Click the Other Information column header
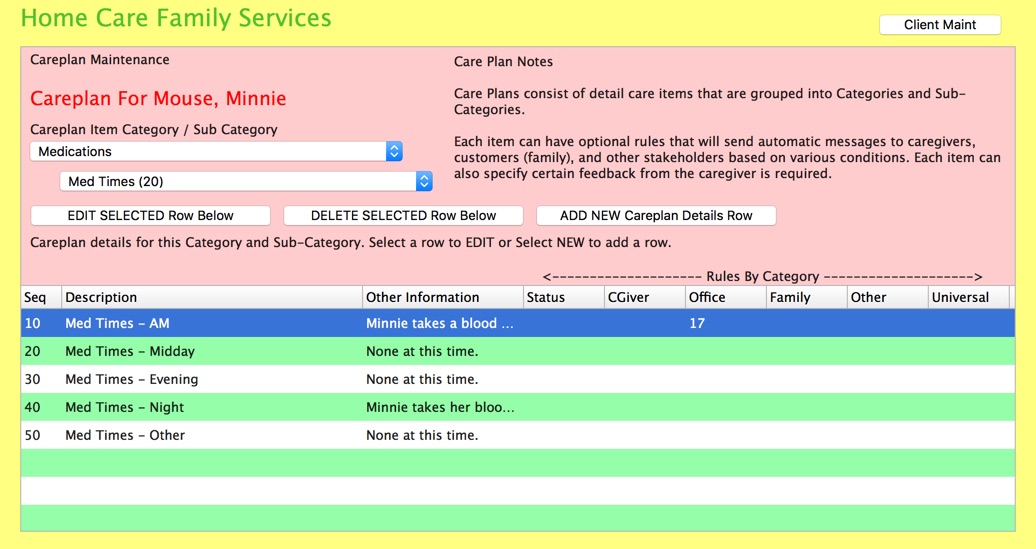The width and height of the screenshot is (1036, 549). (x=442, y=297)
